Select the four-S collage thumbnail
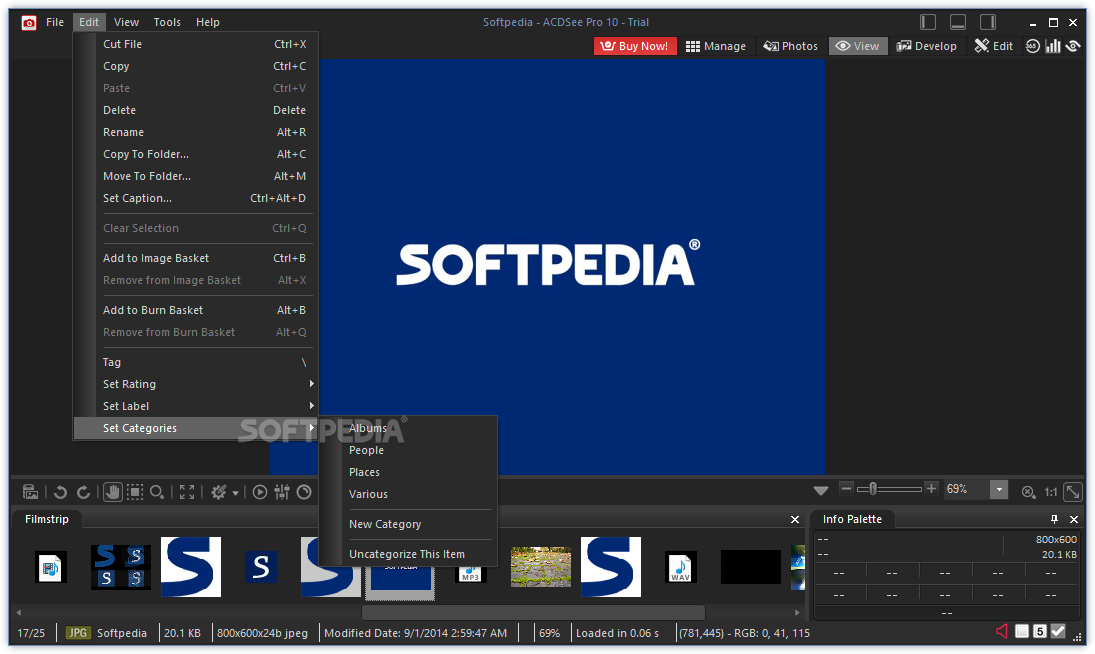The image size is (1095, 654). coord(121,567)
